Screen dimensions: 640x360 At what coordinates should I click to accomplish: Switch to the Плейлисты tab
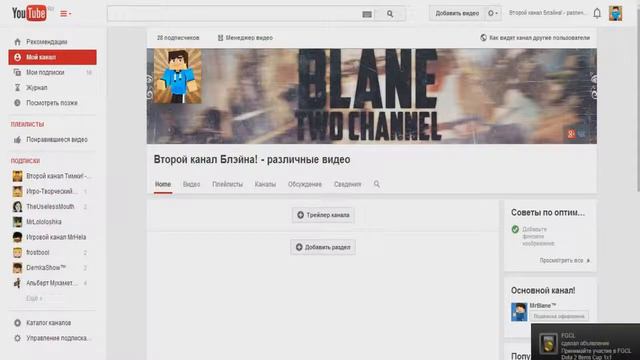pyautogui.click(x=227, y=184)
